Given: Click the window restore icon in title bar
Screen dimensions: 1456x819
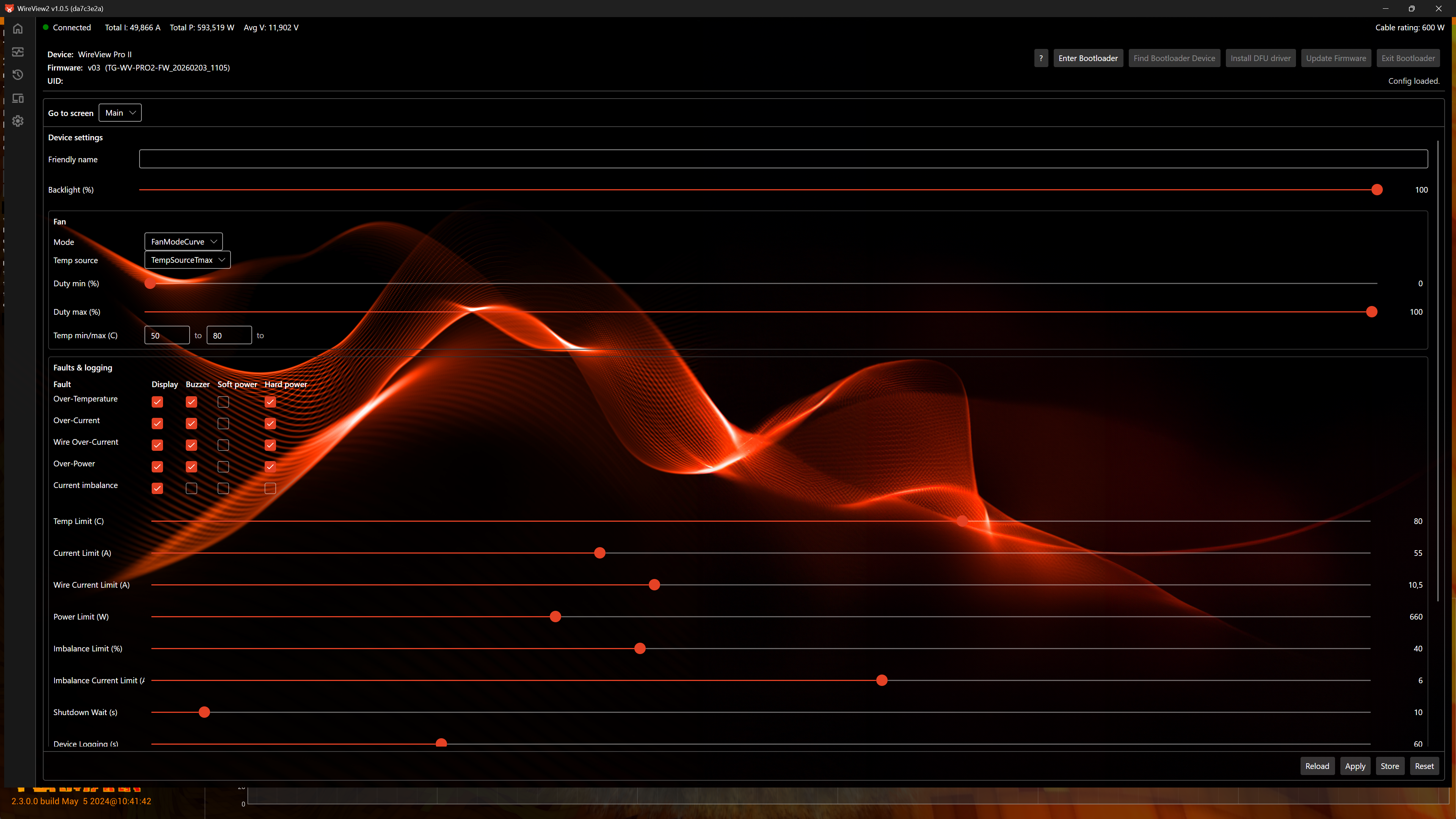Looking at the screenshot, I should (1411, 8).
